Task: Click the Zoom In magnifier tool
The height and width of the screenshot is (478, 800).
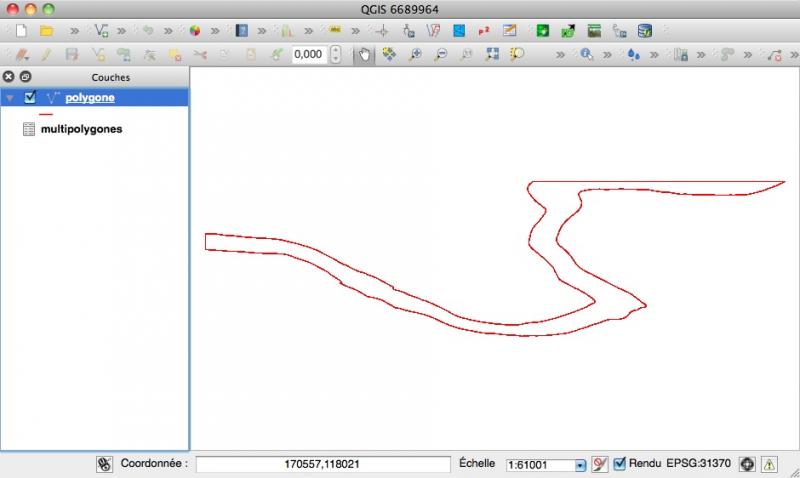Action: [x=415, y=55]
